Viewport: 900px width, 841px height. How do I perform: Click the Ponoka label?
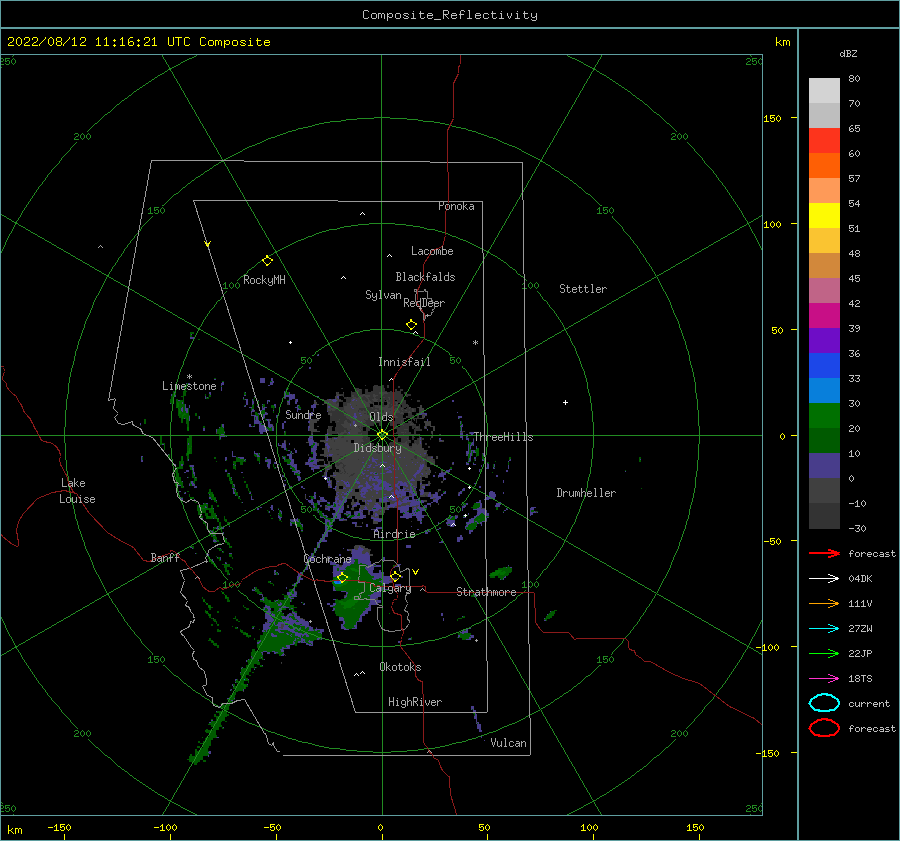coord(456,206)
